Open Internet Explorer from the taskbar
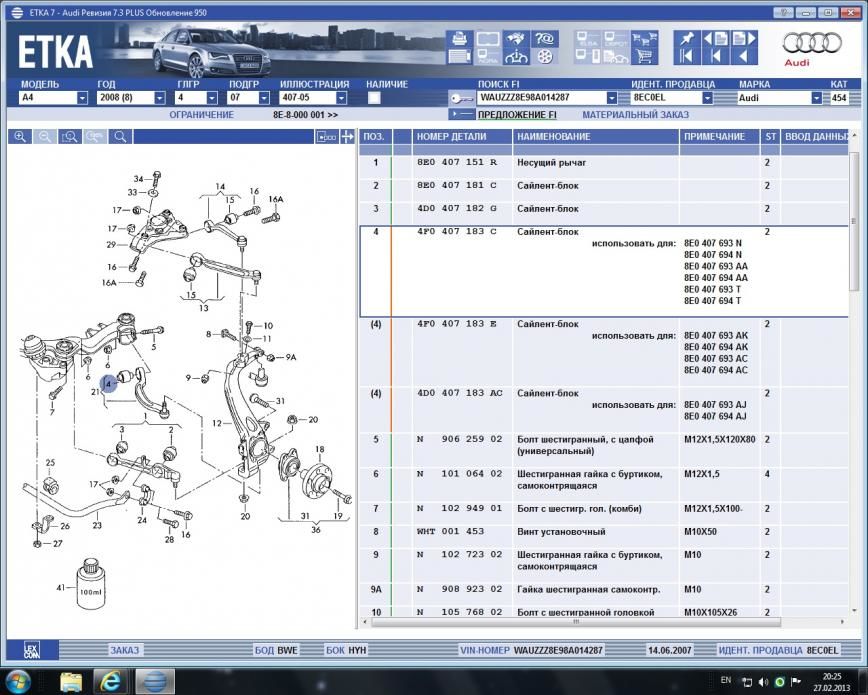The height and width of the screenshot is (695, 868). [x=109, y=681]
